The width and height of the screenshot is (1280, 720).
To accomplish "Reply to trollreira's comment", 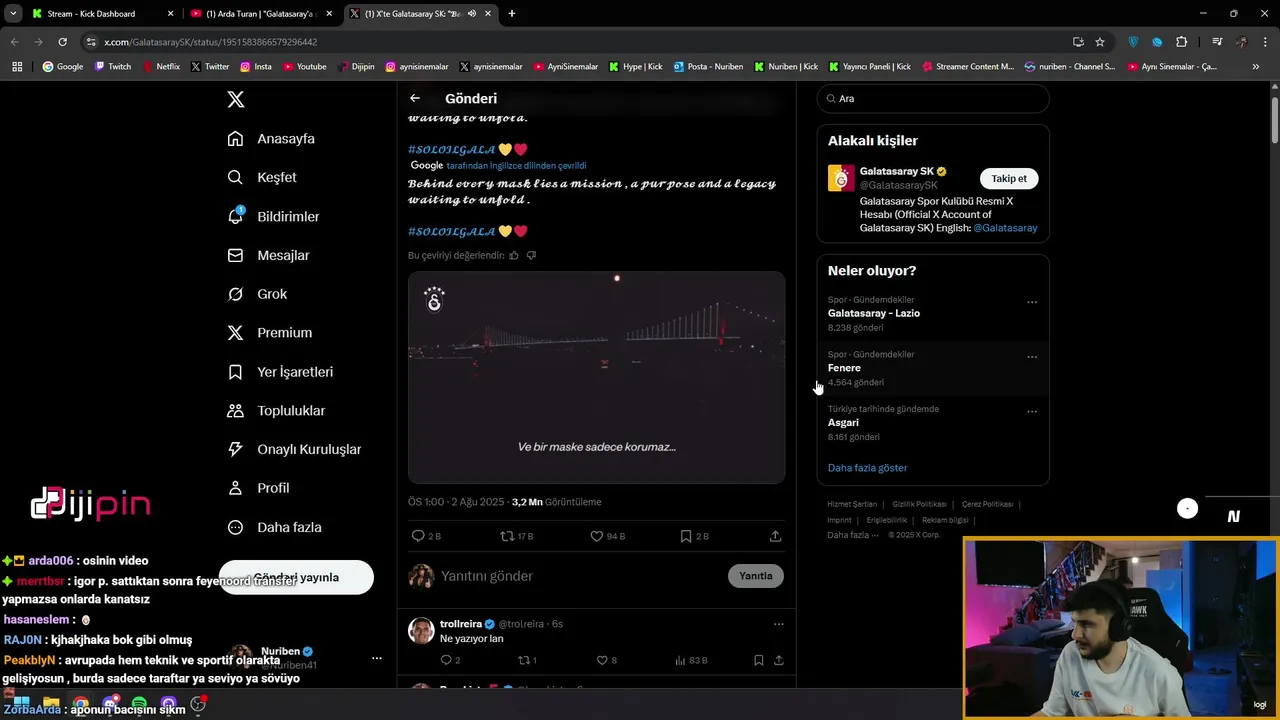I will point(450,660).
